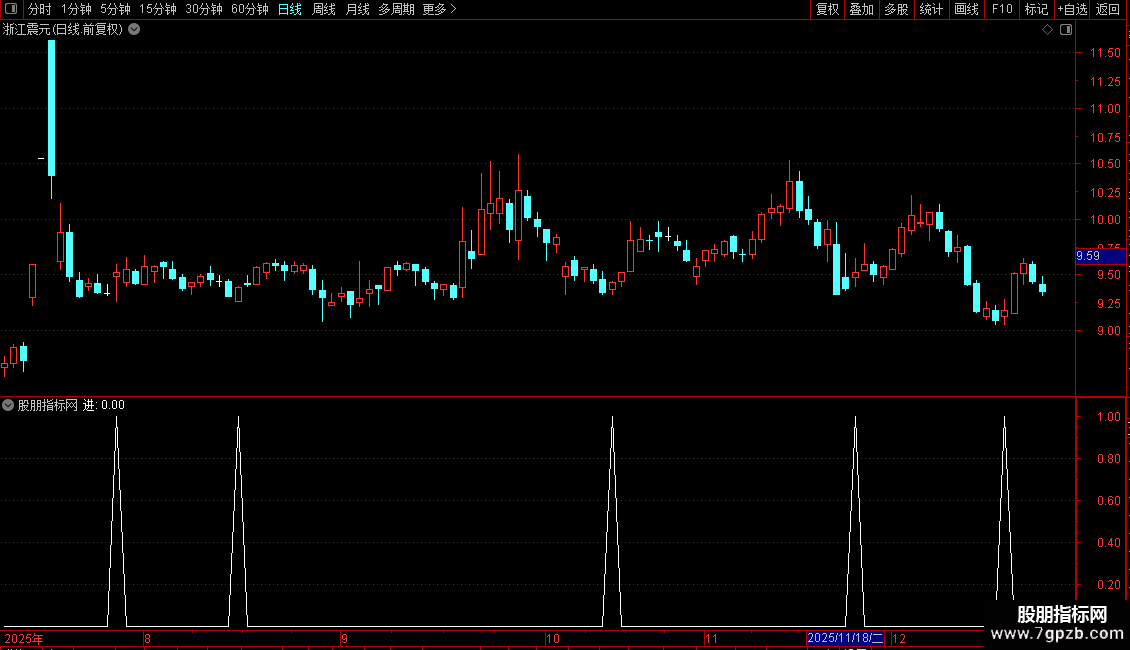Switch to 月线 monthly chart
Viewport: 1130px width, 650px height.
point(357,9)
